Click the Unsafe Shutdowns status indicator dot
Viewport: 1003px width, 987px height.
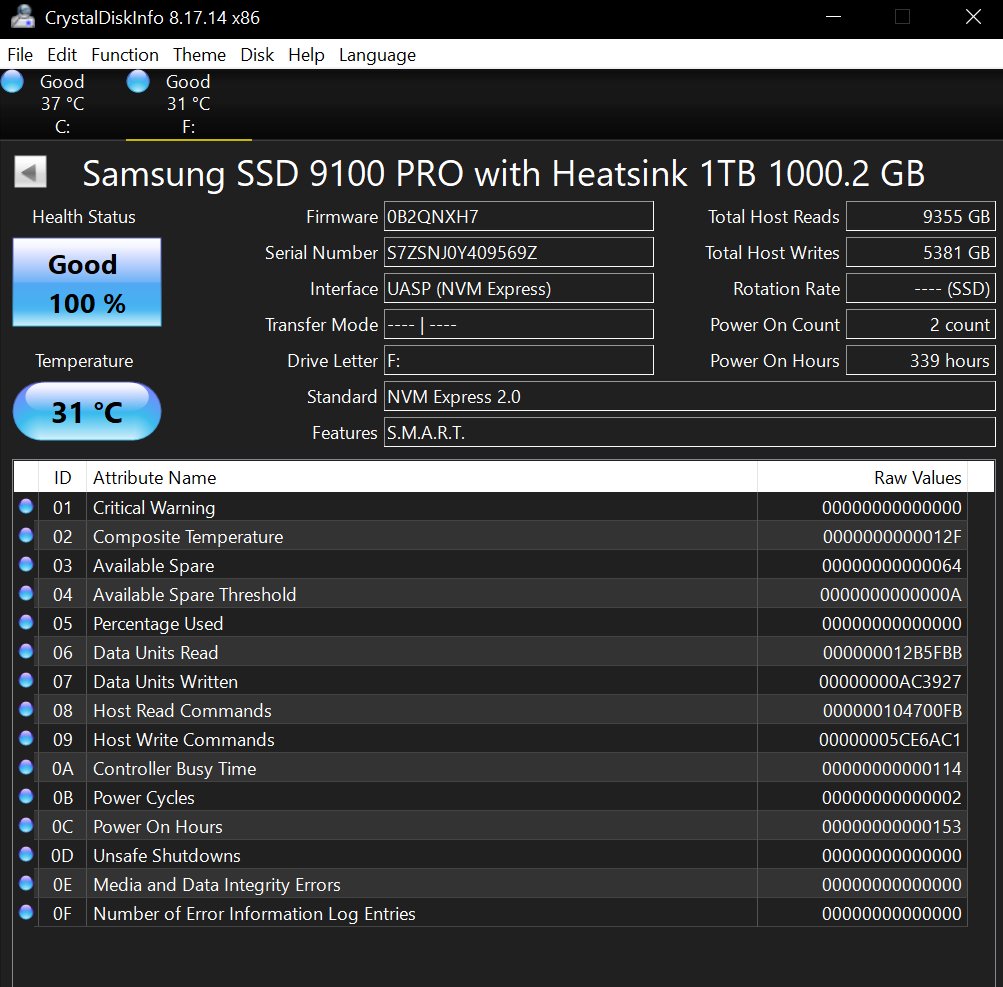26,855
